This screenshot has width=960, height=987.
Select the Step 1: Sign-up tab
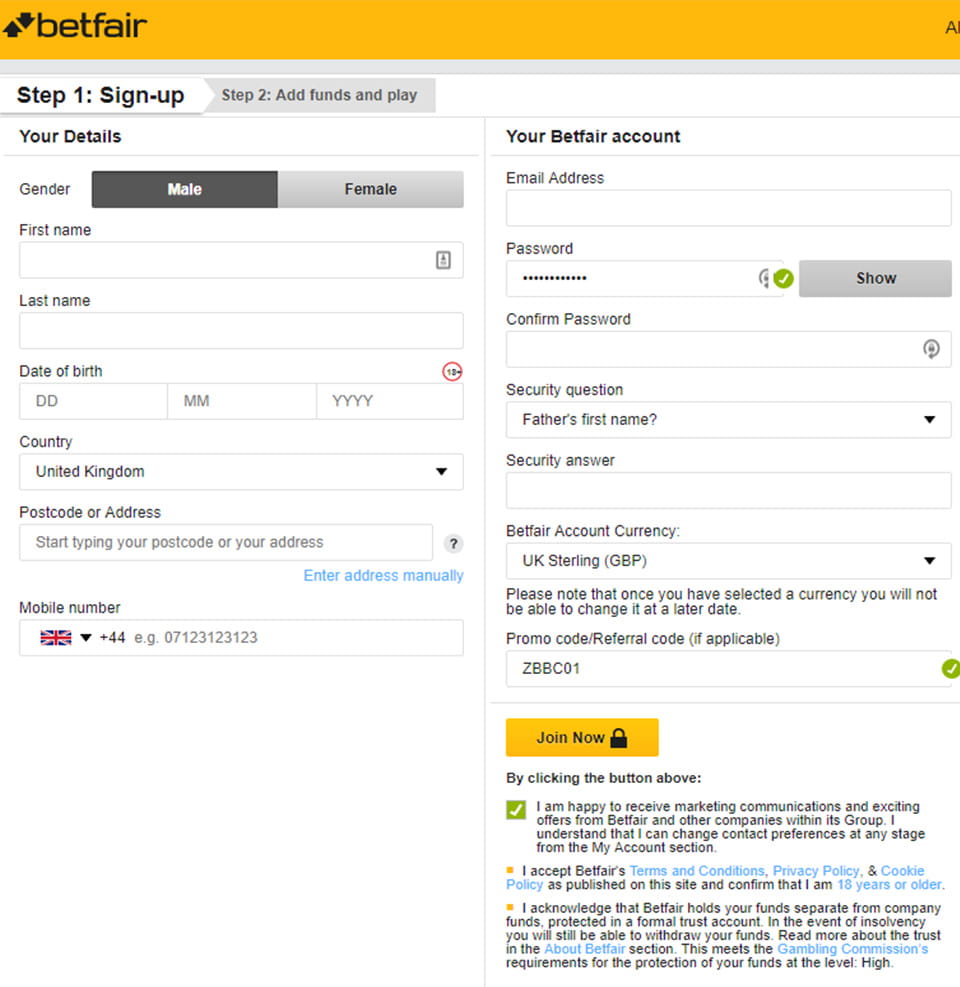tap(101, 95)
